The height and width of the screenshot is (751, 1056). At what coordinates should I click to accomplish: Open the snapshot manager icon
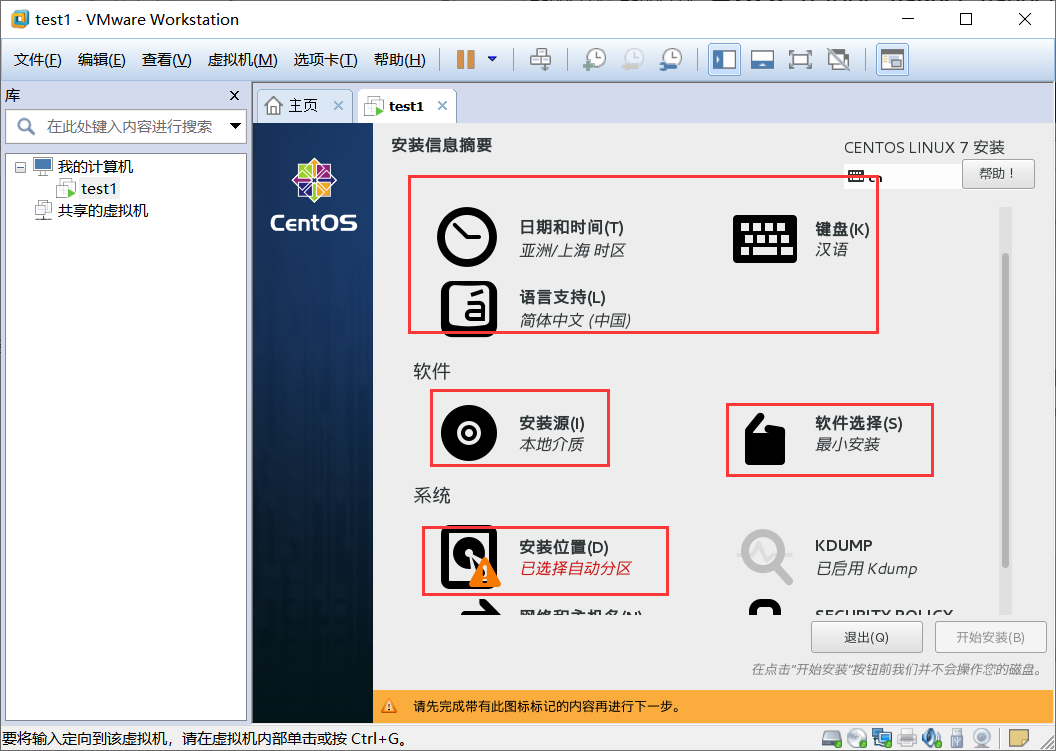click(x=671, y=59)
